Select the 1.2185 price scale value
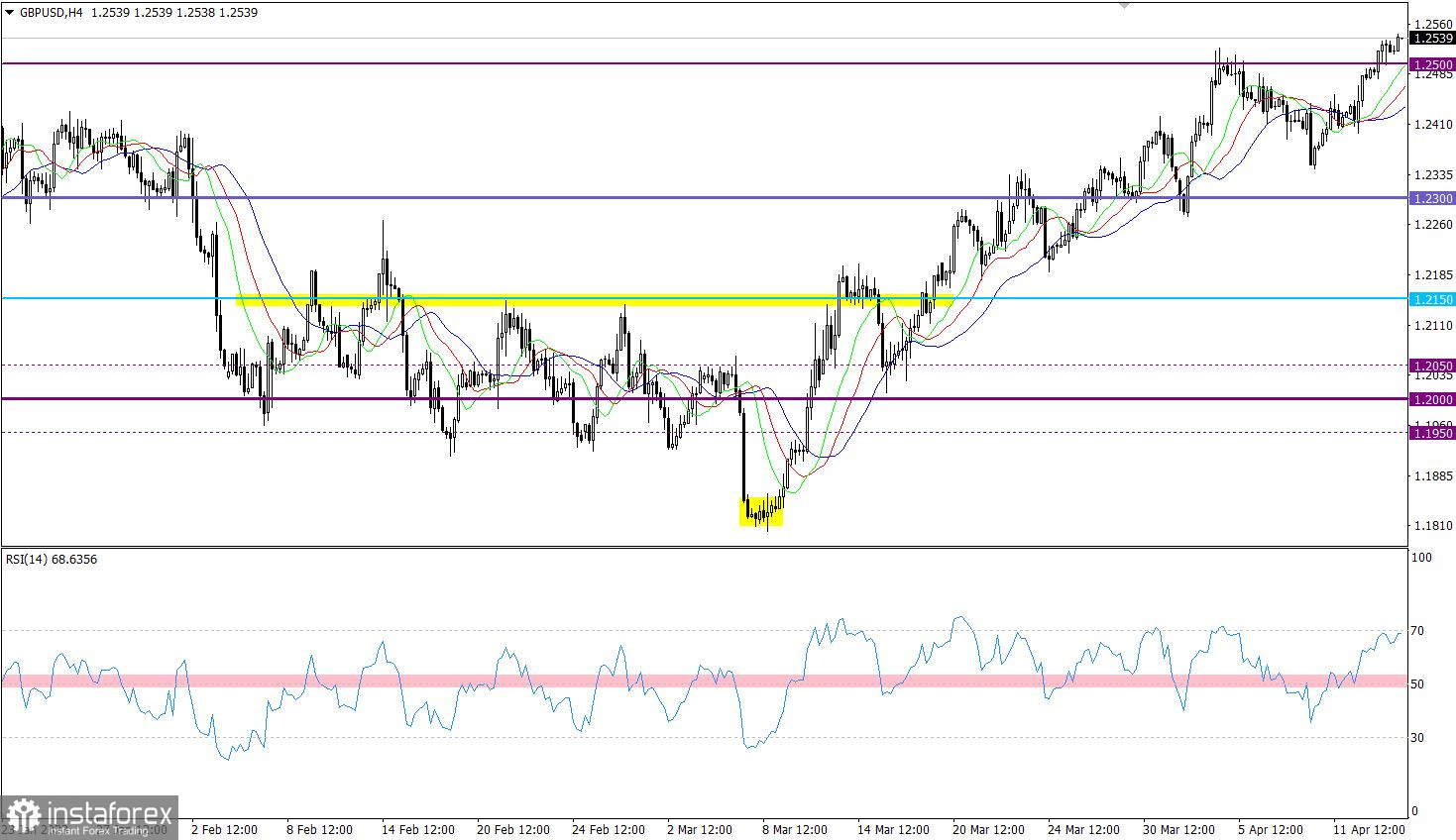 point(1433,275)
